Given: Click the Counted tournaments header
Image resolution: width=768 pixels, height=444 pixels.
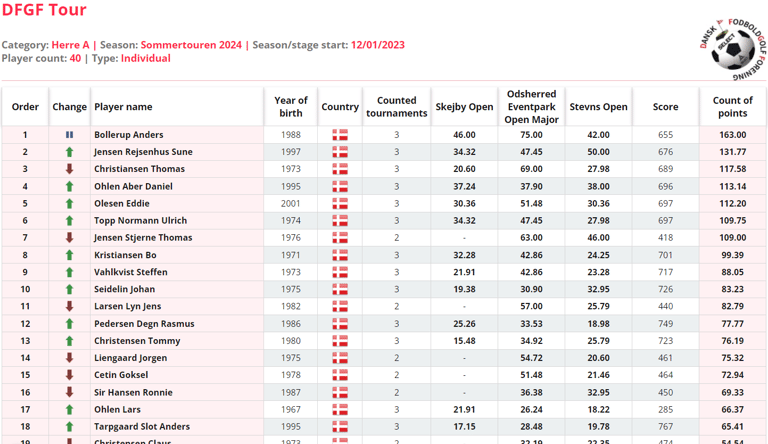Looking at the screenshot, I should pos(397,107).
